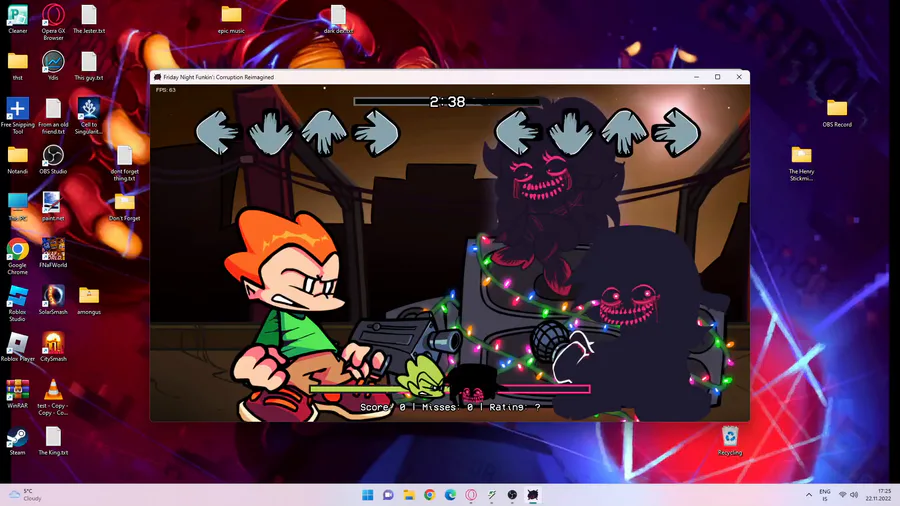Open the weather widget showing 5°C Cloudy
Viewport: 900px width, 506px height.
(x=25, y=495)
